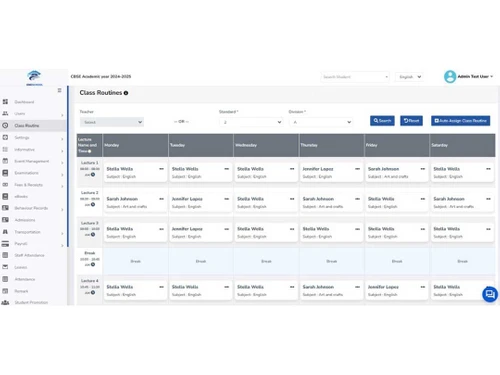
Task: Open options menu on Monday Lecture 1 card
Action: [161, 169]
